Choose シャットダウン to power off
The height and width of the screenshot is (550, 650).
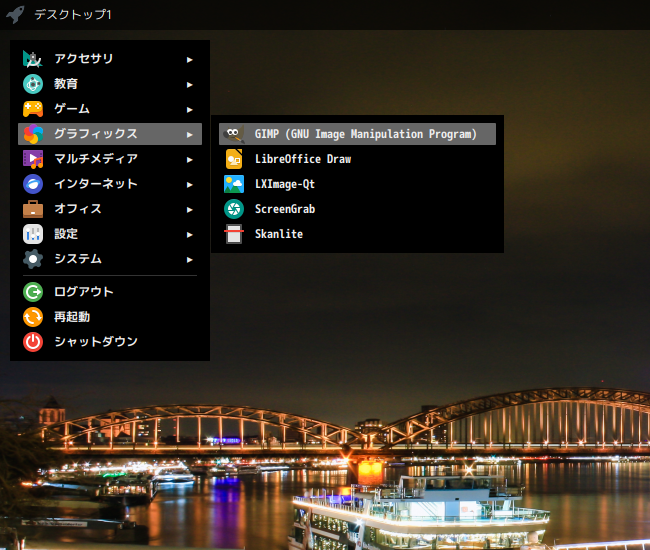pos(110,342)
